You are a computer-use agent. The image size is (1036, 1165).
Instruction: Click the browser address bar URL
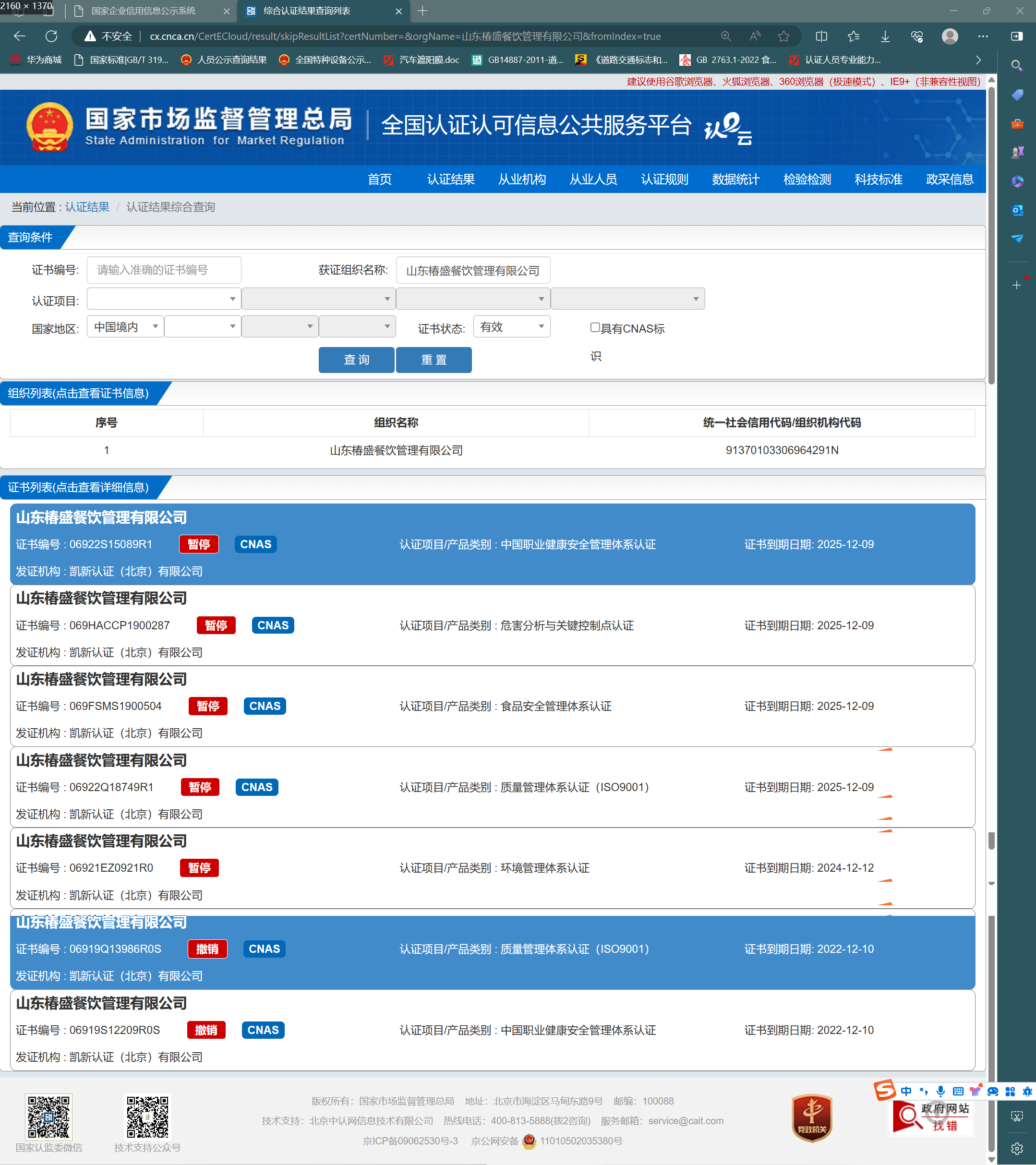pyautogui.click(x=405, y=36)
